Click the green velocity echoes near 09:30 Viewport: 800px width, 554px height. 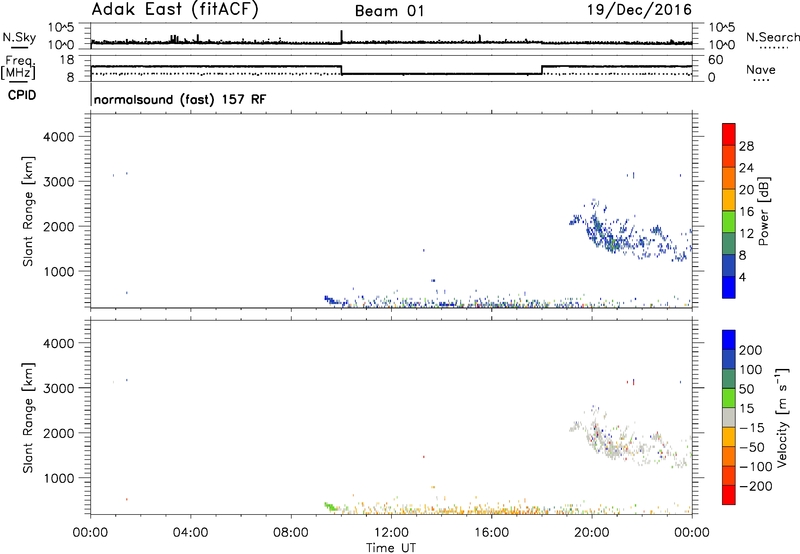[331, 507]
